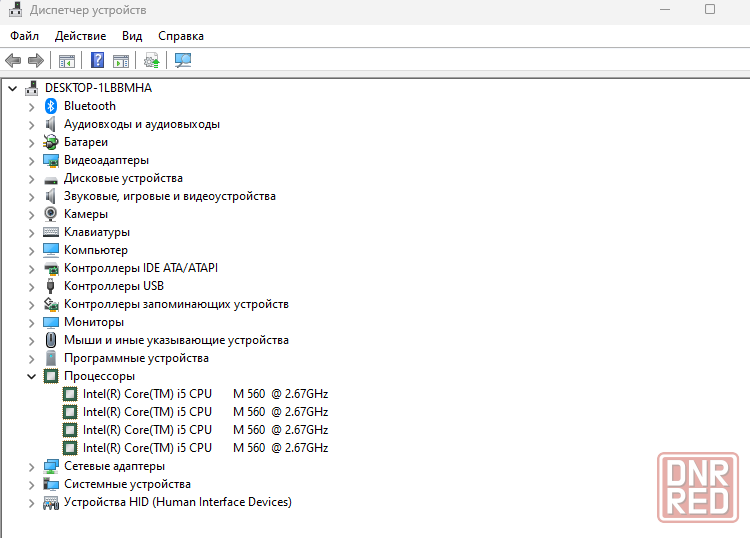Click the Bluetooth category icon
This screenshot has height=538, width=750.
point(51,106)
